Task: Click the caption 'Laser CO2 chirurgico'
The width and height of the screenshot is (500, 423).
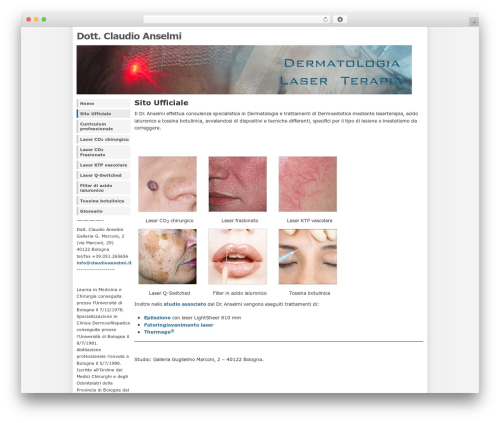Action: coord(169,221)
